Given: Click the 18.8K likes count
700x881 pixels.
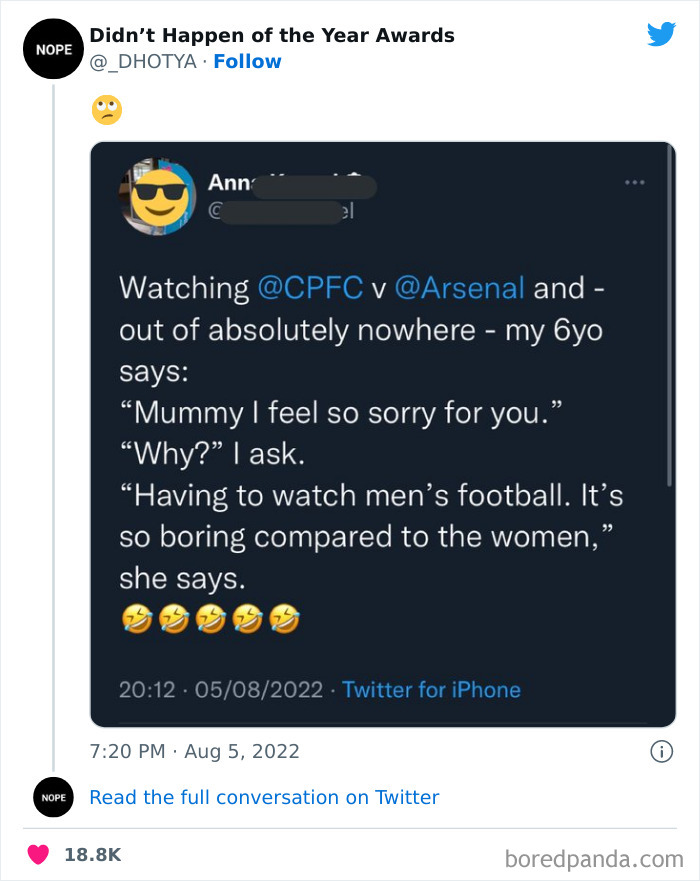Looking at the screenshot, I should 92,855.
